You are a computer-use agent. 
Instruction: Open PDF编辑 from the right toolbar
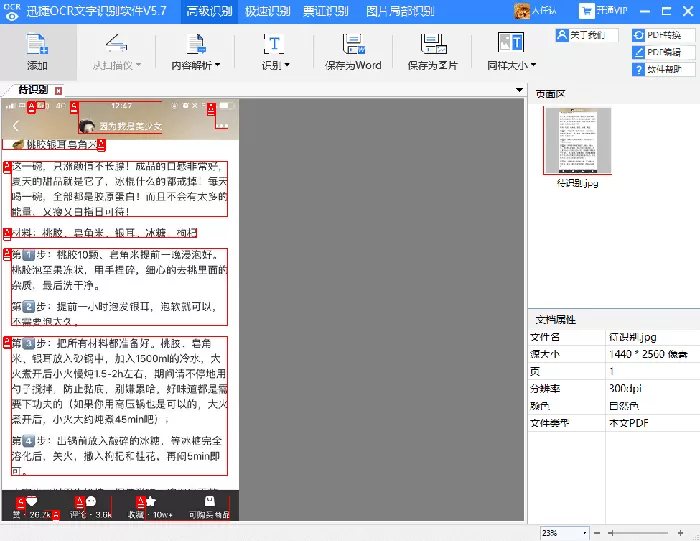(x=663, y=52)
